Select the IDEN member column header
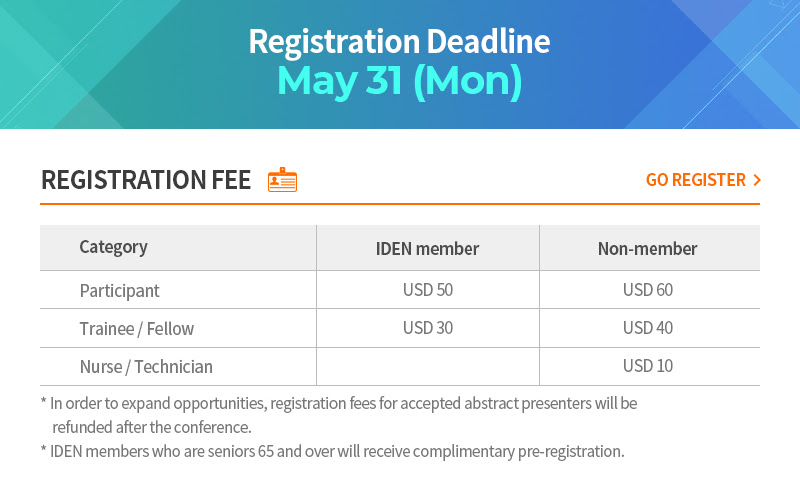This screenshot has height=488, width=800. click(428, 249)
